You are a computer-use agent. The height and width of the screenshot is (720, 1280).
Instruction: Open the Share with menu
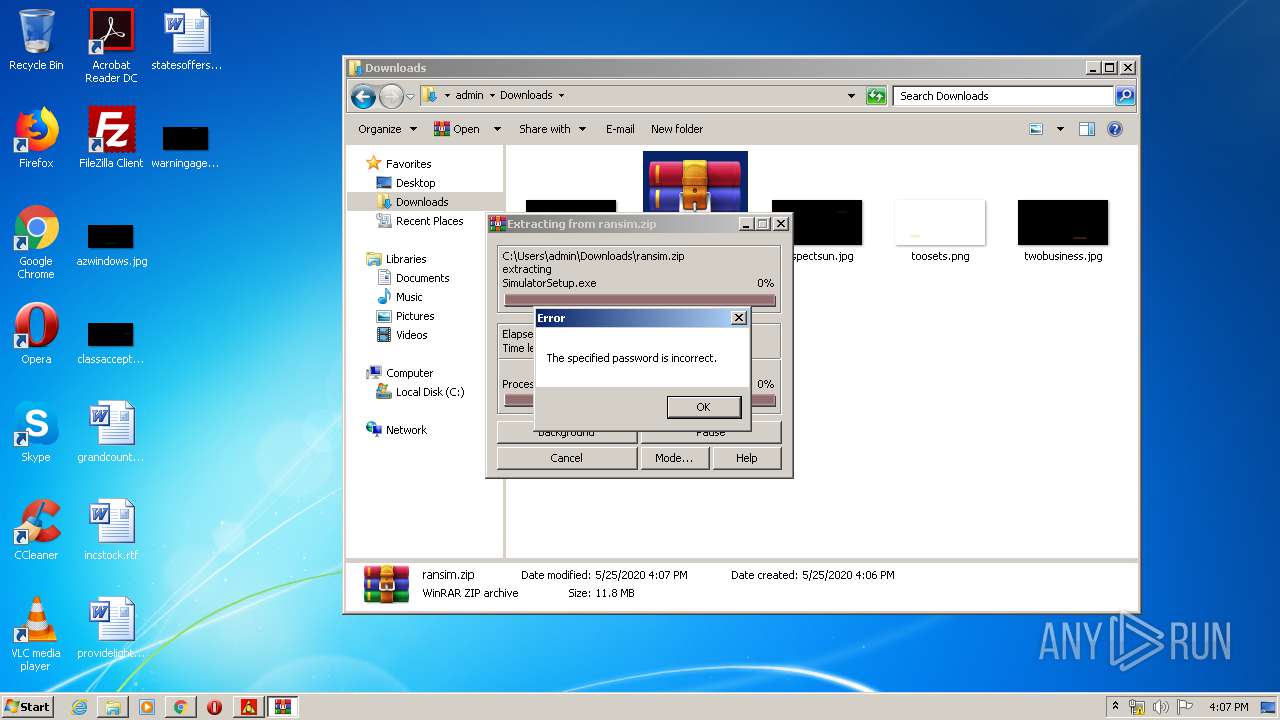click(x=552, y=129)
